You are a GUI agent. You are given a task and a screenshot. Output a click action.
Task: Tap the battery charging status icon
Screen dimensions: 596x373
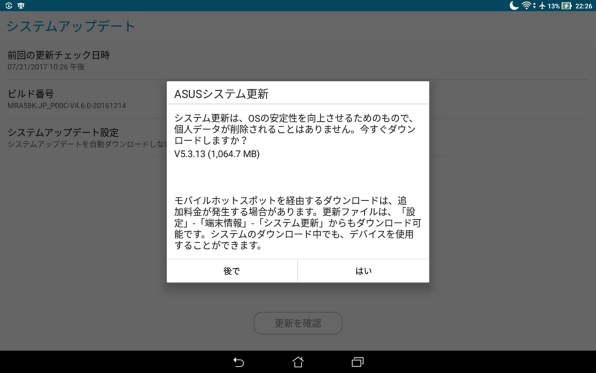(x=566, y=6)
